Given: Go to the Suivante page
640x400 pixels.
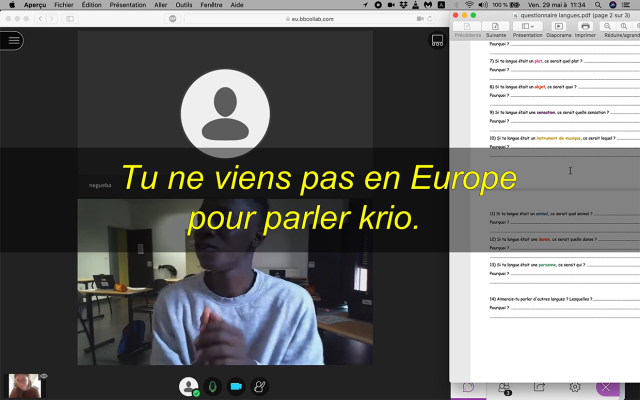Looking at the screenshot, I should coord(497,27).
